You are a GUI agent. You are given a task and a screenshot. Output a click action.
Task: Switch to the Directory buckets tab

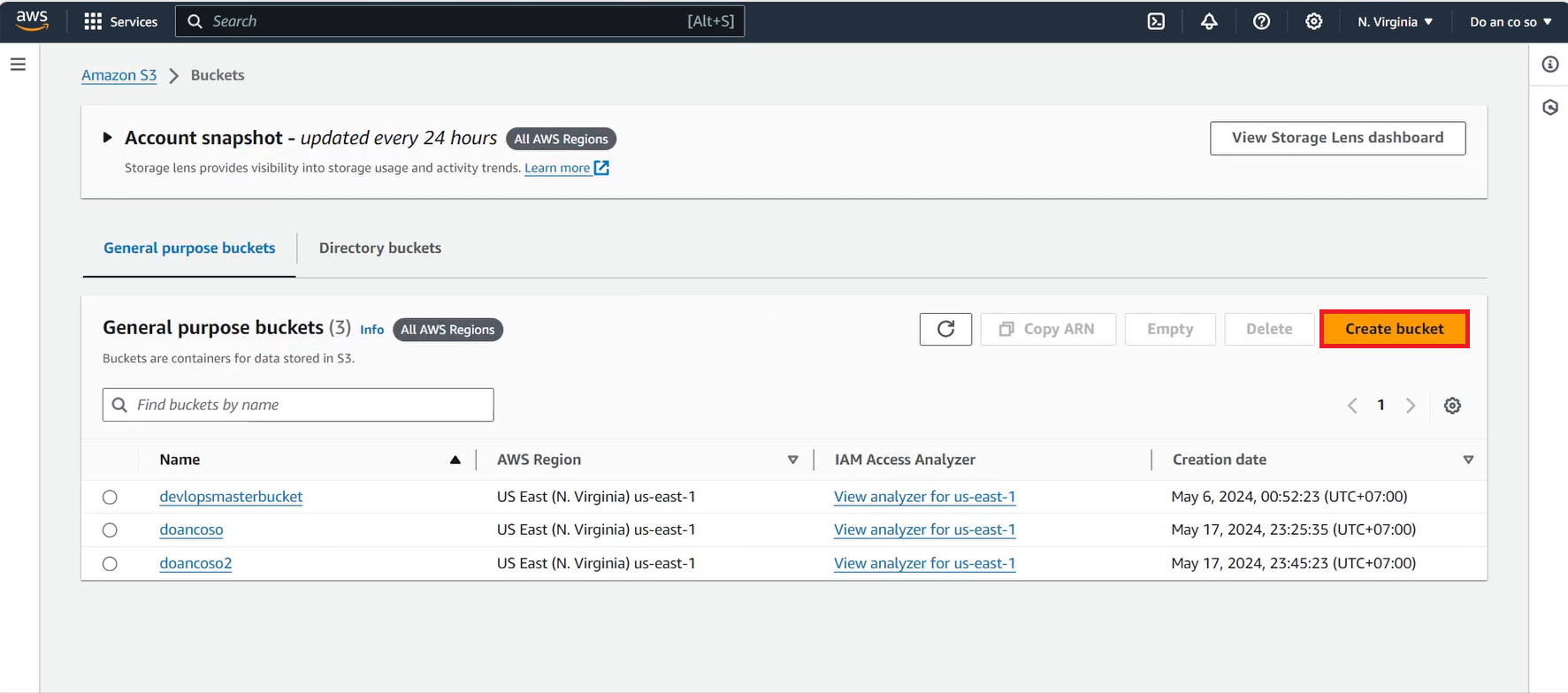click(x=379, y=248)
